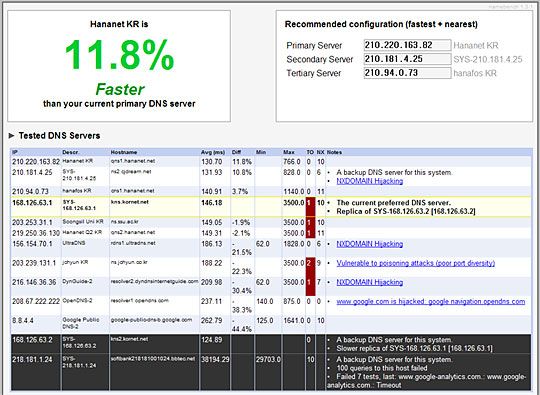Click min value 29703.0
This screenshot has width=540, height=395.
tap(268, 360)
